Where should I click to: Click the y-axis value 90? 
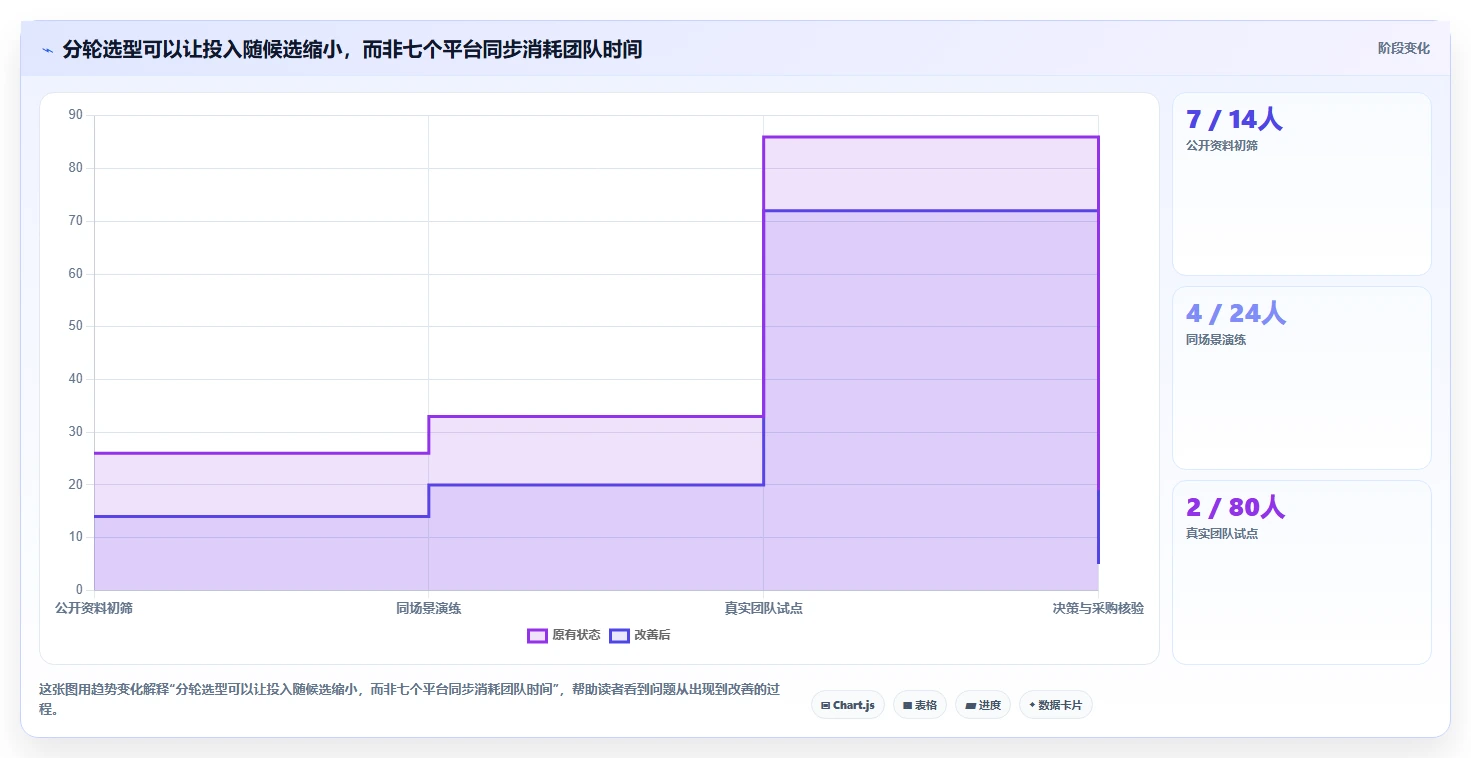[x=76, y=115]
